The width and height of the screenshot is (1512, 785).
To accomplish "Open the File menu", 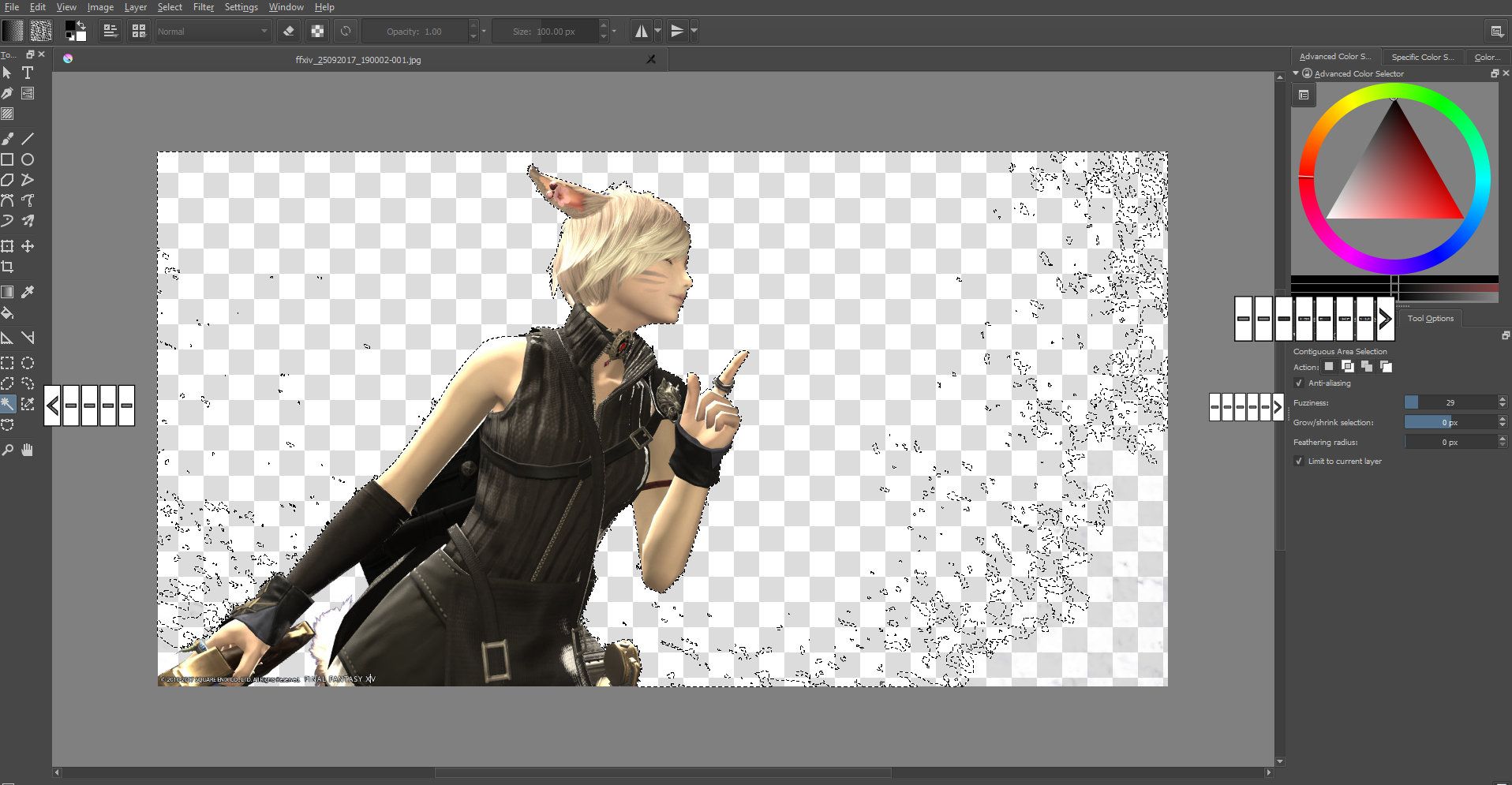I will [12, 7].
